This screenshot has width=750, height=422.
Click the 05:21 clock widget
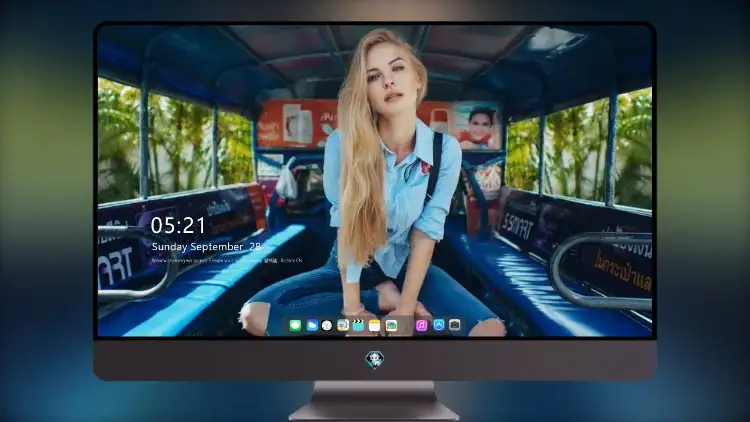[178, 225]
